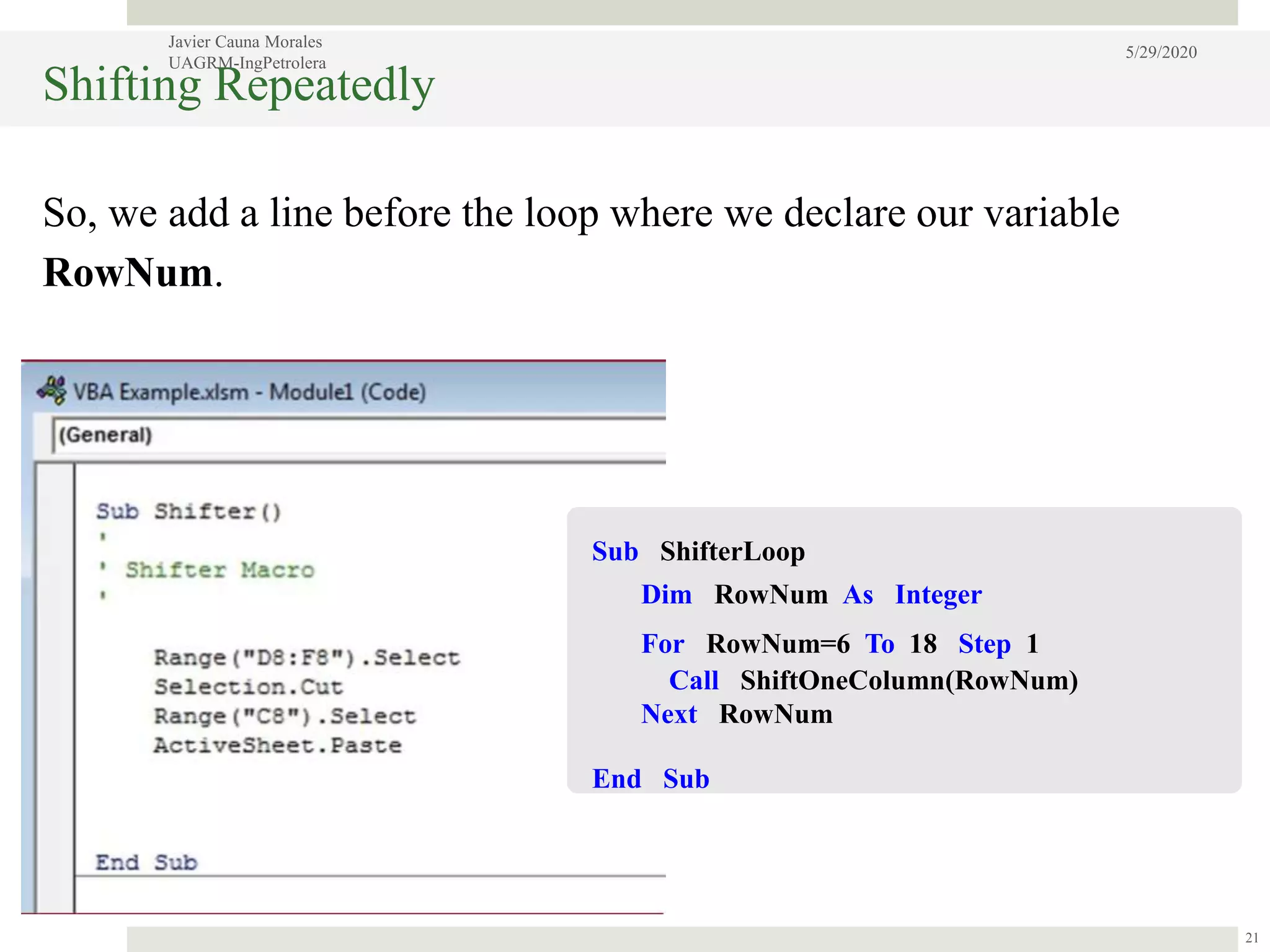The image size is (1270, 952).
Task: Click the author name 'Javier Cauna Morales'
Action: tap(245, 42)
